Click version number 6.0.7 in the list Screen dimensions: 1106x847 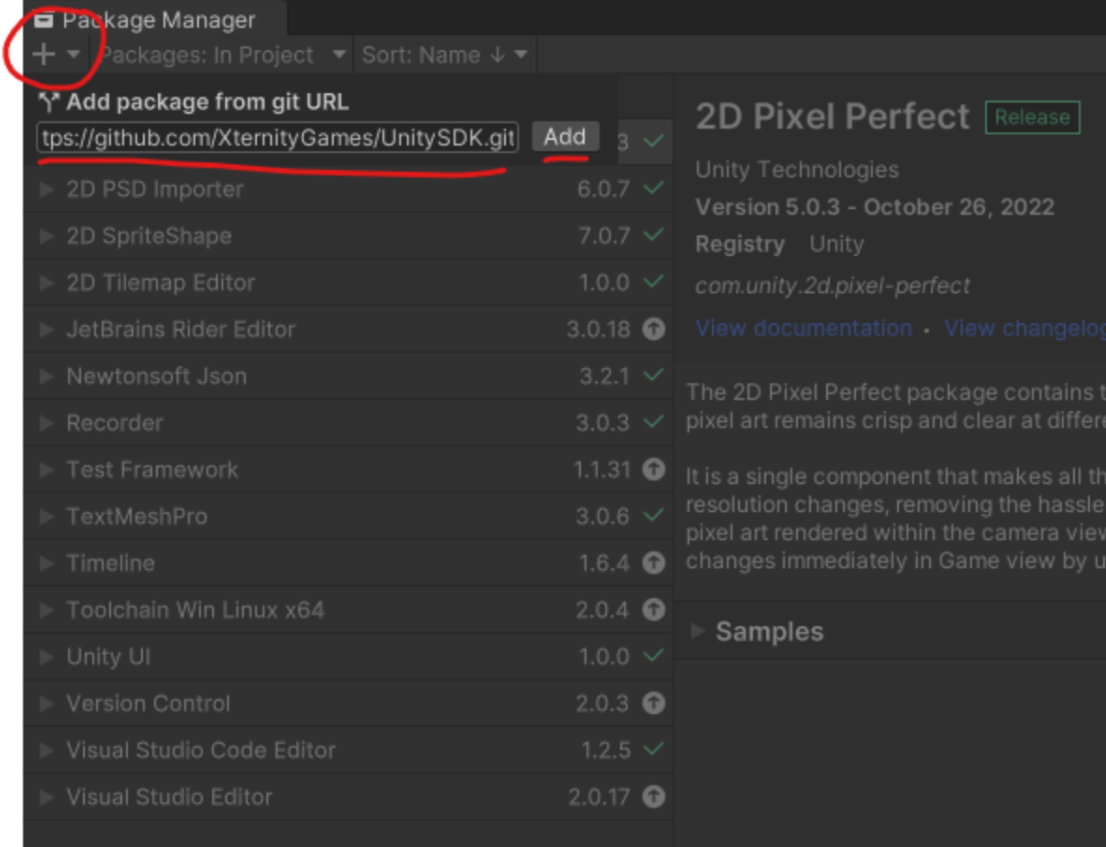[x=603, y=189]
